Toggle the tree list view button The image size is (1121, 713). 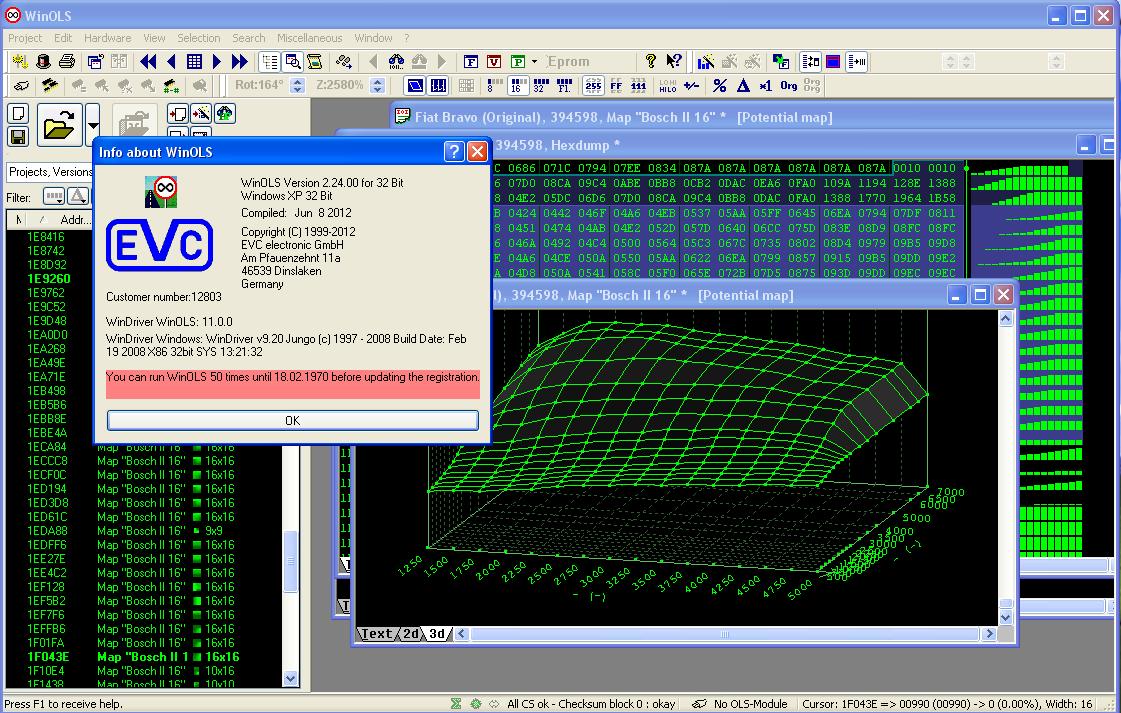click(270, 62)
